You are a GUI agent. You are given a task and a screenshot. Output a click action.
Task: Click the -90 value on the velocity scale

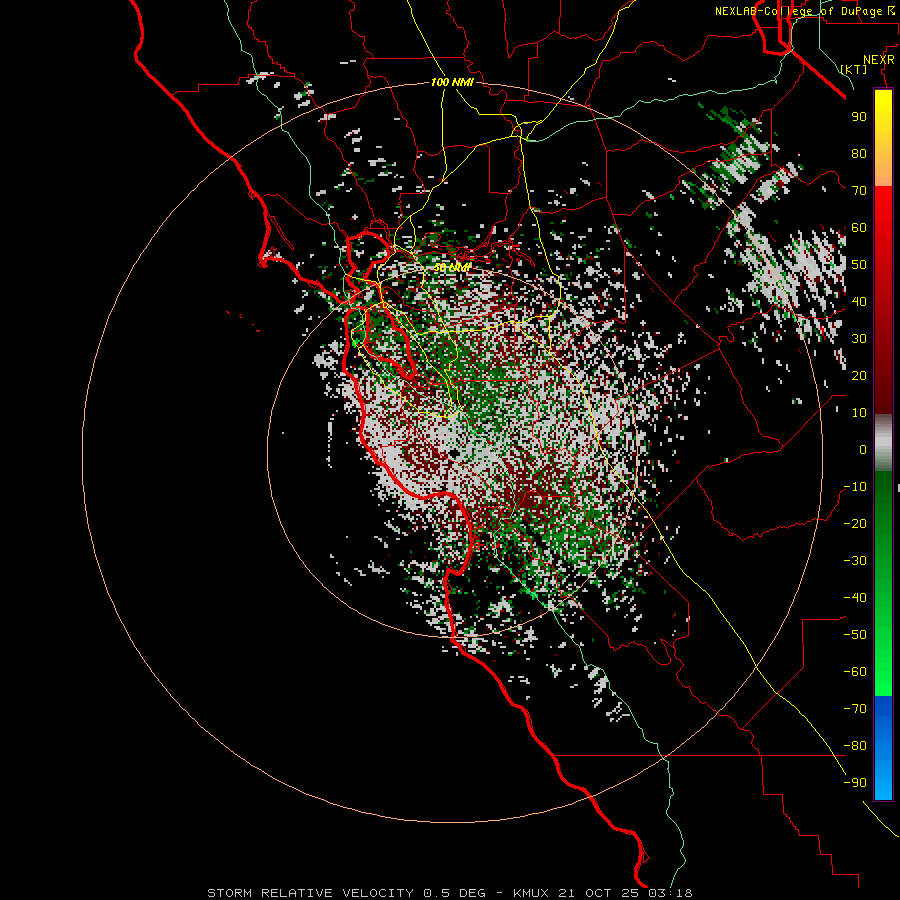[855, 783]
